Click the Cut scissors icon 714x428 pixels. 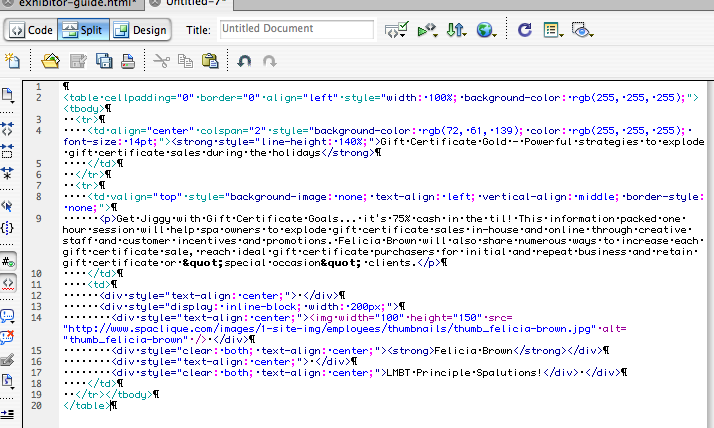159,62
